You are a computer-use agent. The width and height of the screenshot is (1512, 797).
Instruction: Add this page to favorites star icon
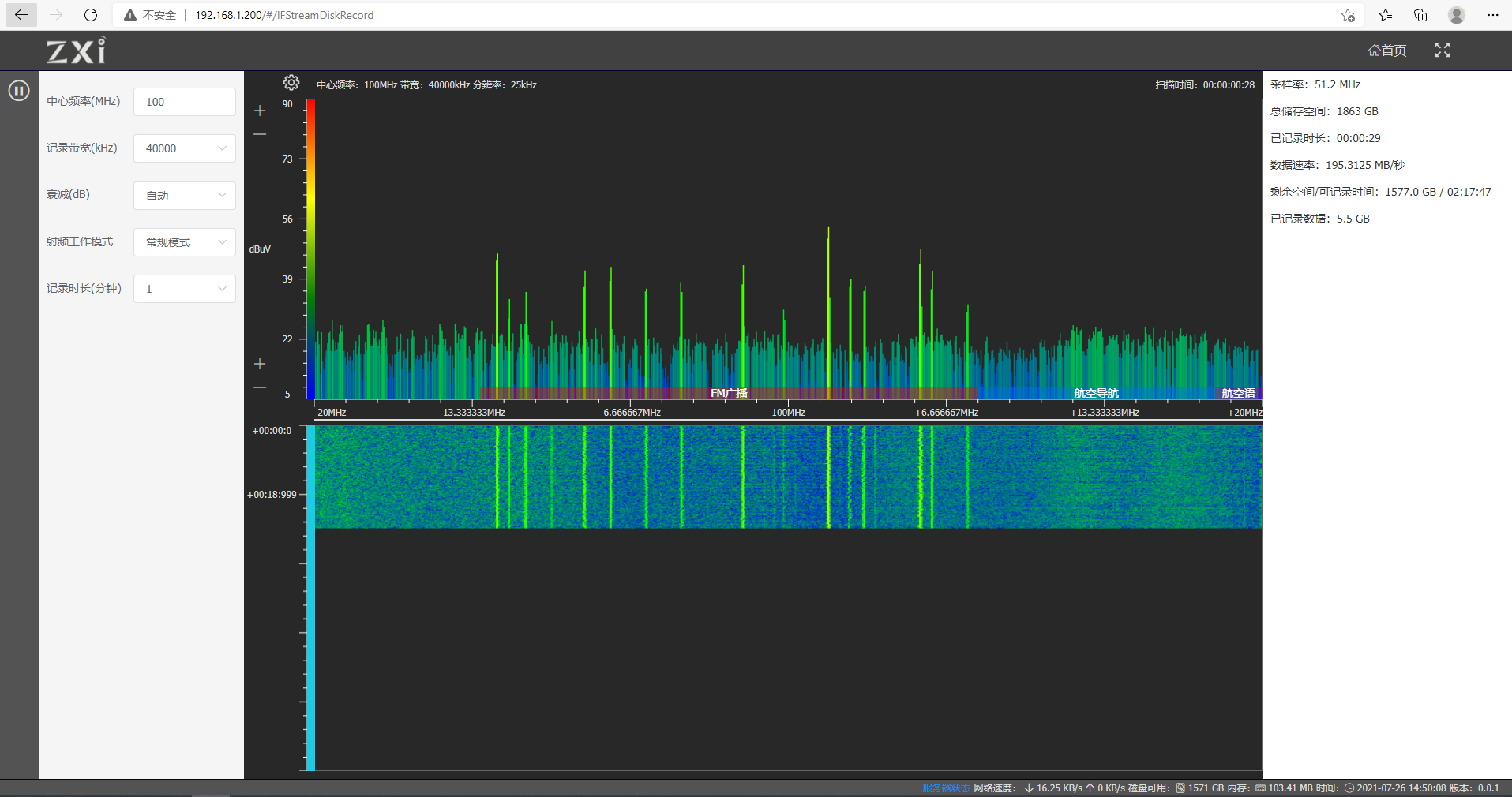(x=1348, y=15)
